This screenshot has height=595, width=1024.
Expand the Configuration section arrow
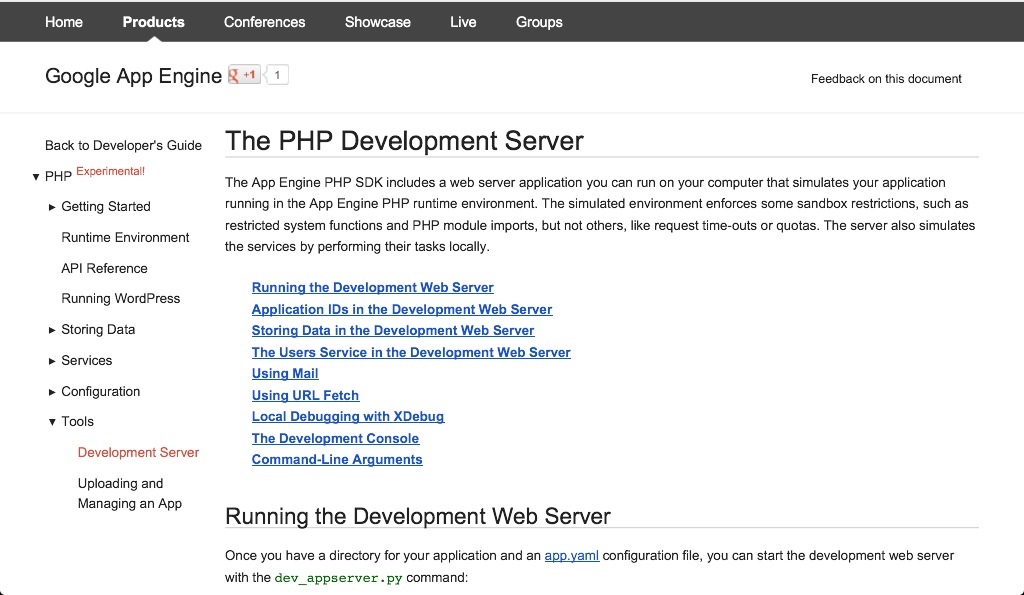coord(52,392)
